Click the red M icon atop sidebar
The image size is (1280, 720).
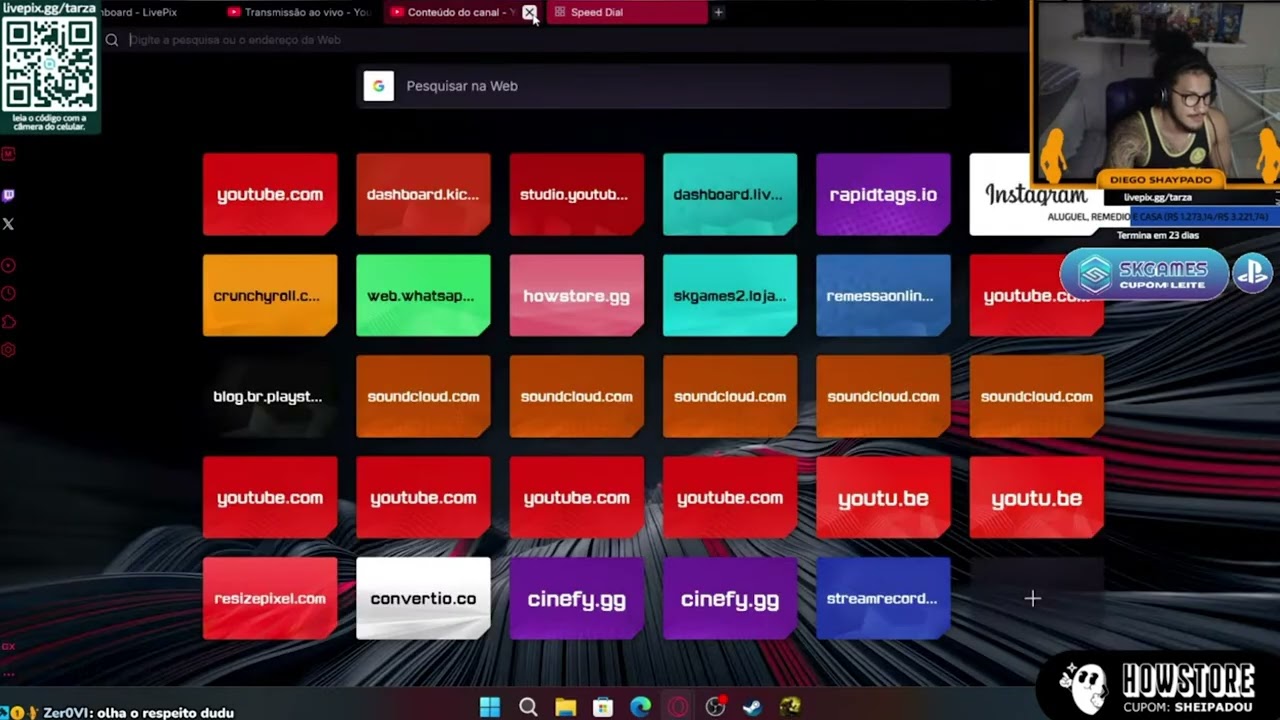click(x=8, y=154)
